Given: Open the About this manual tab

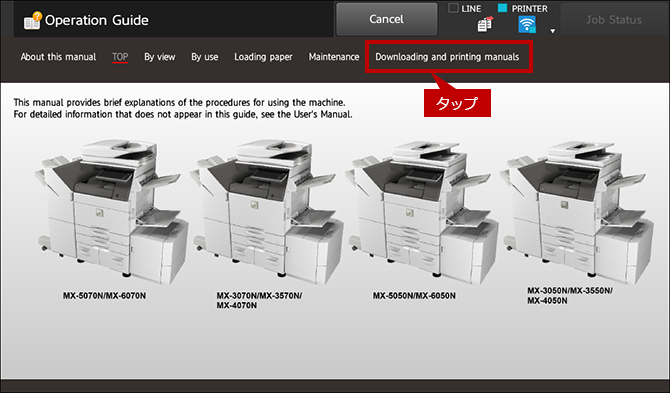Looking at the screenshot, I should [58, 57].
